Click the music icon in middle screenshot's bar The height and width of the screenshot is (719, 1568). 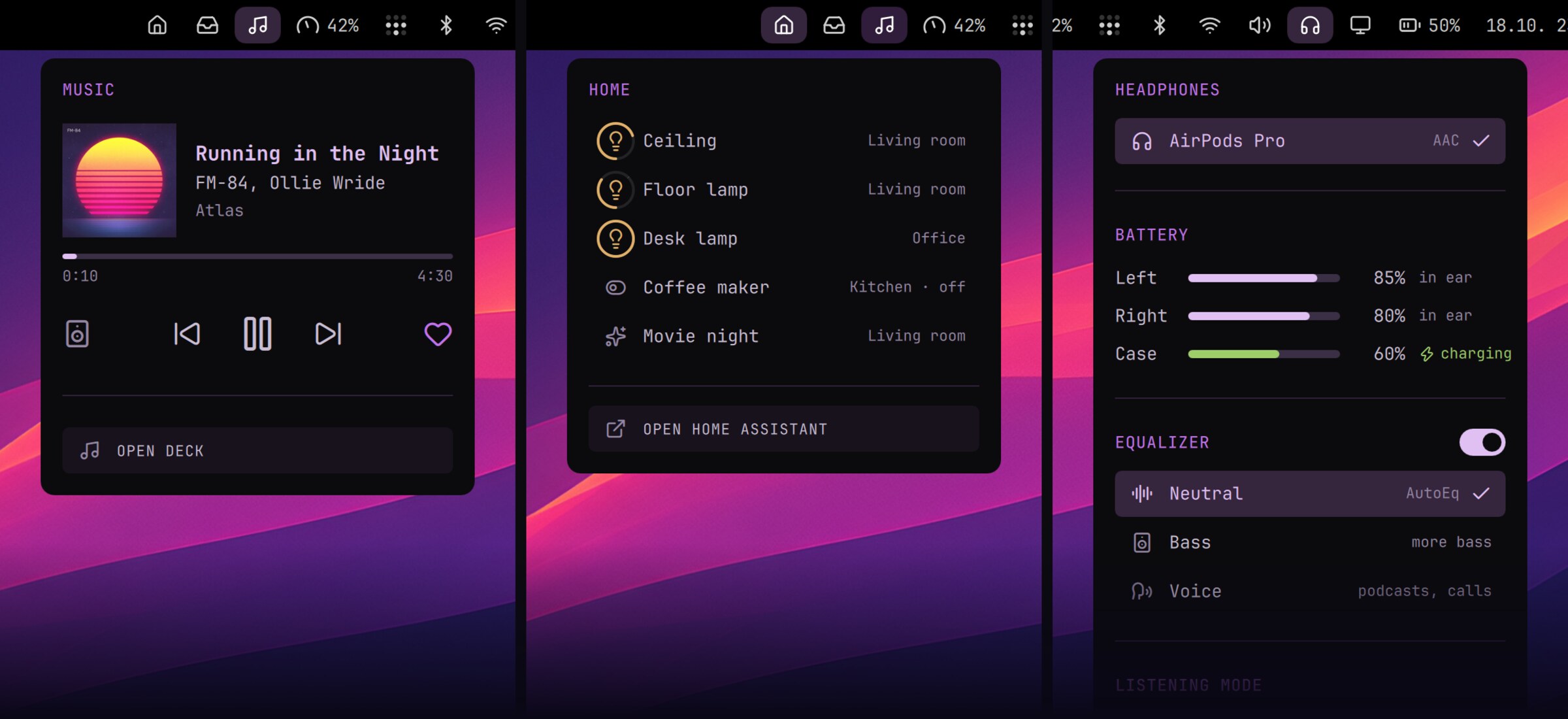tap(884, 25)
